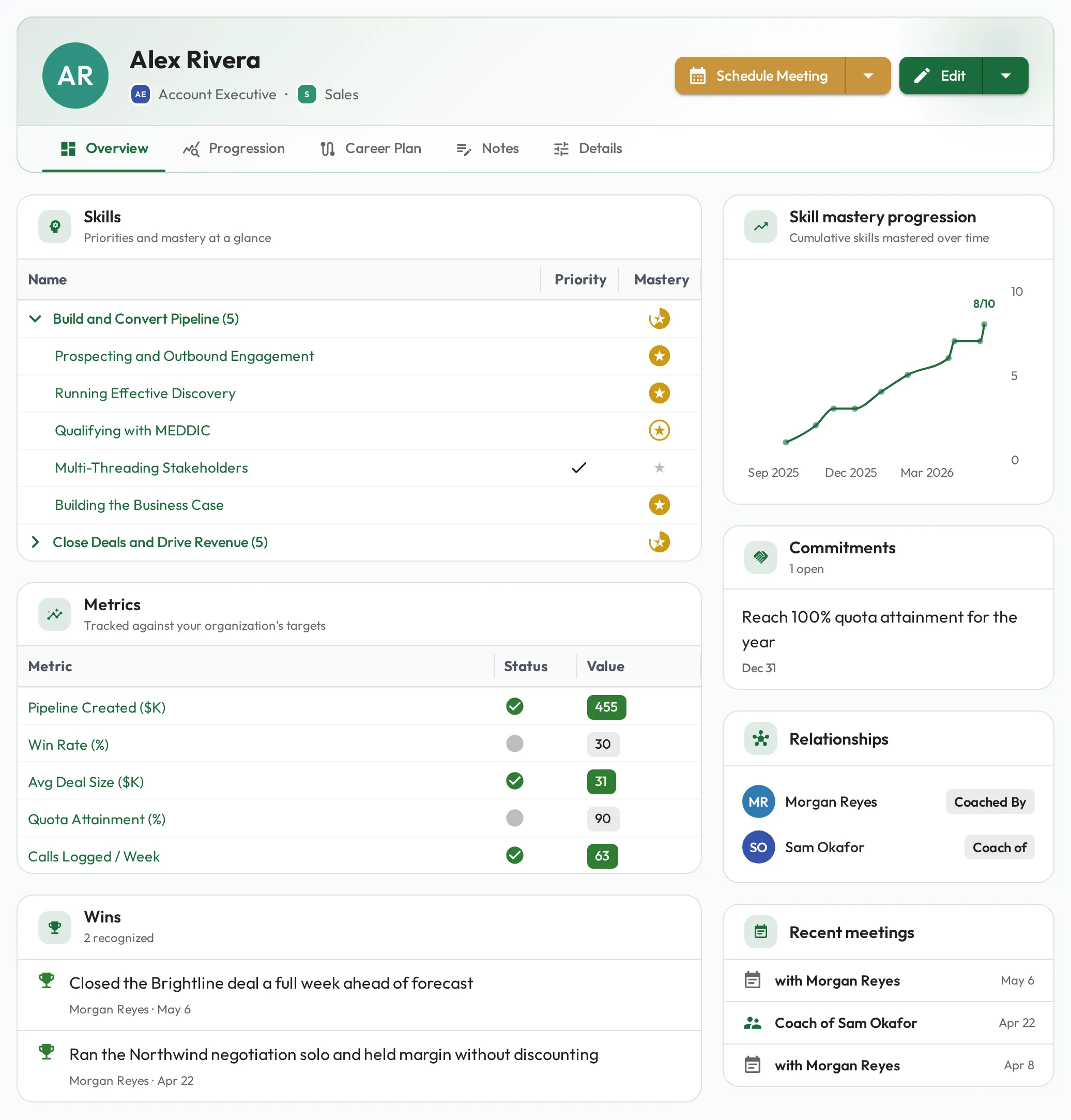Click the green S Sales badge
Screen dimensions: 1071x1120
[x=307, y=94]
